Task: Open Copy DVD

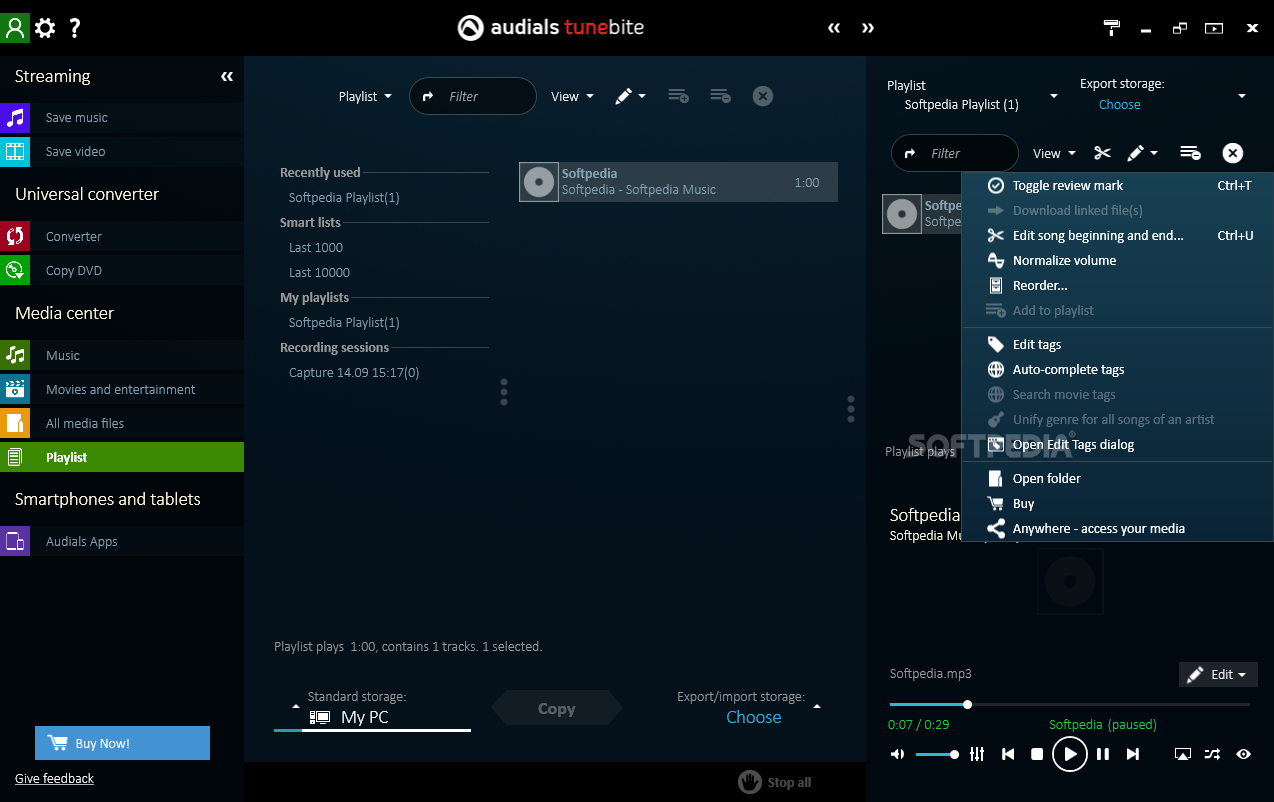Action: (x=122, y=270)
